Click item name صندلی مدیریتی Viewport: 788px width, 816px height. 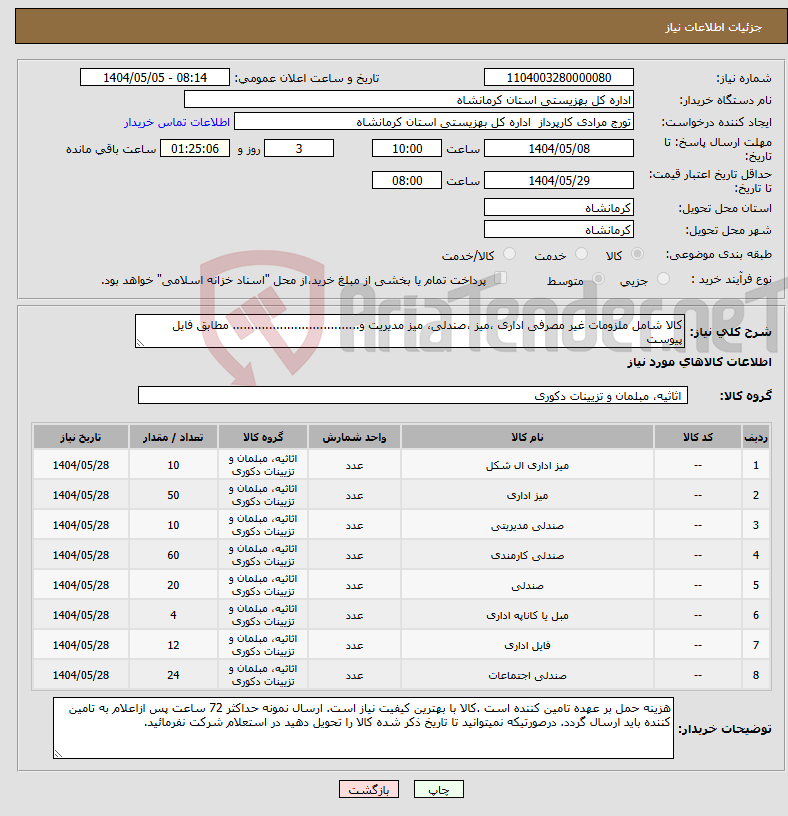pyautogui.click(x=527, y=526)
